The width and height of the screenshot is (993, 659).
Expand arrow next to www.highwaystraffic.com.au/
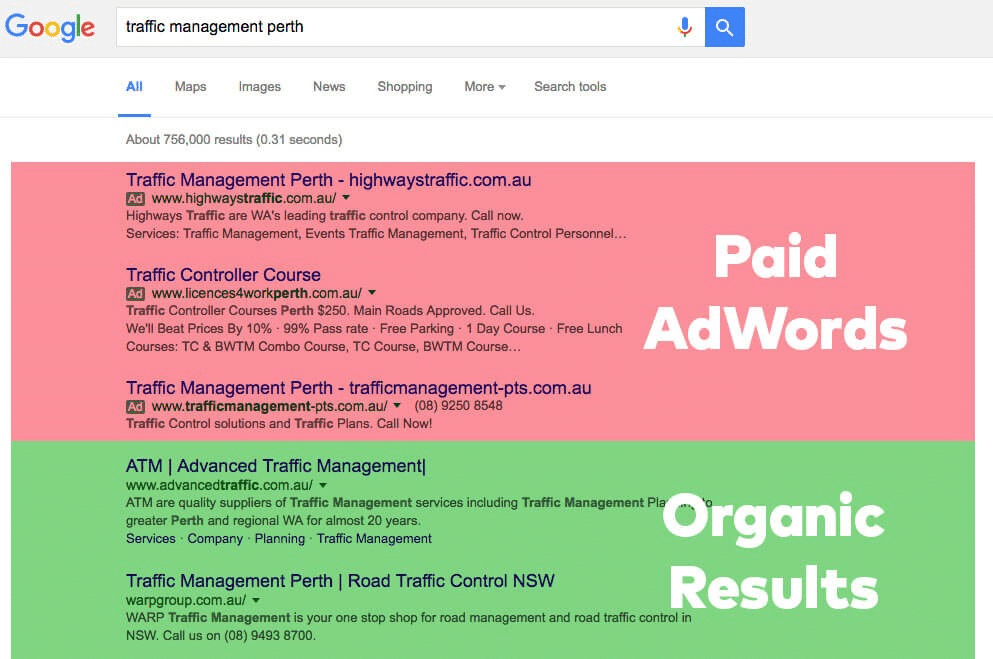(346, 198)
